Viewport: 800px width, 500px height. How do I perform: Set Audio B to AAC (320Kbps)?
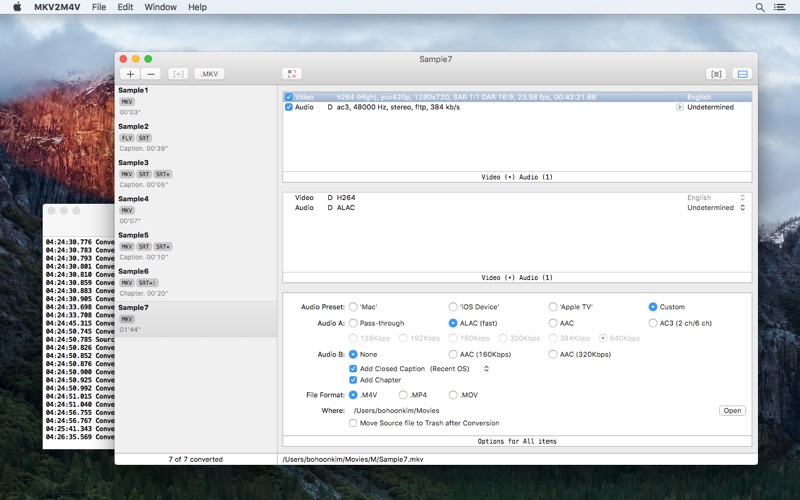[x=553, y=354]
